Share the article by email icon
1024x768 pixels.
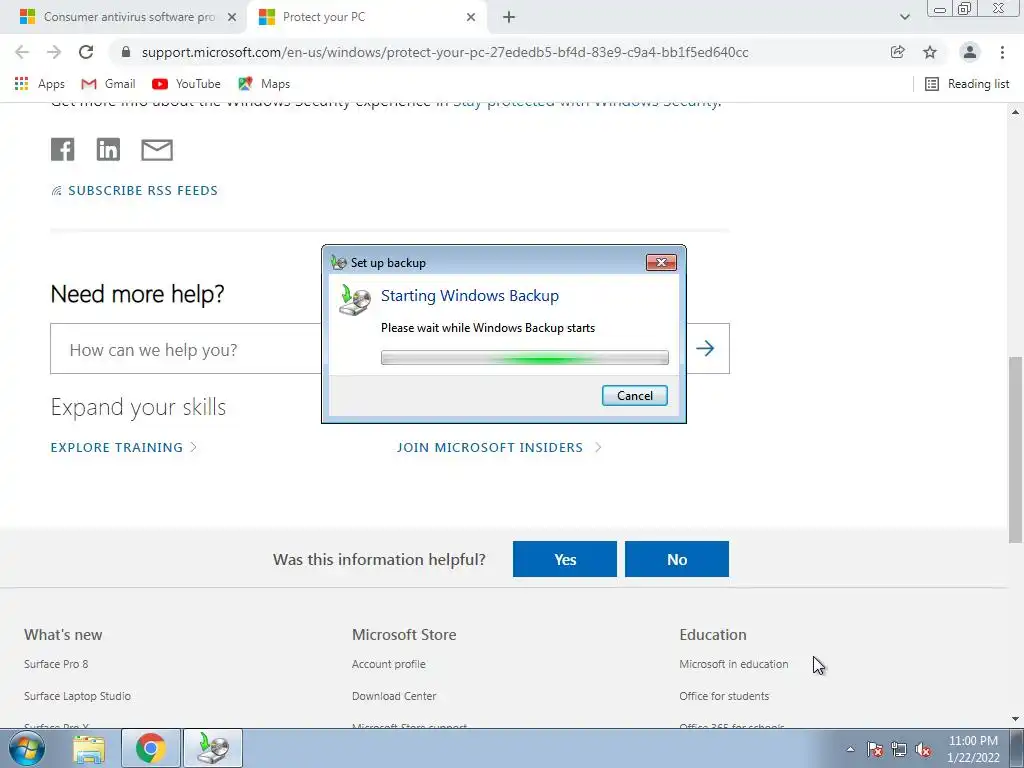click(157, 150)
